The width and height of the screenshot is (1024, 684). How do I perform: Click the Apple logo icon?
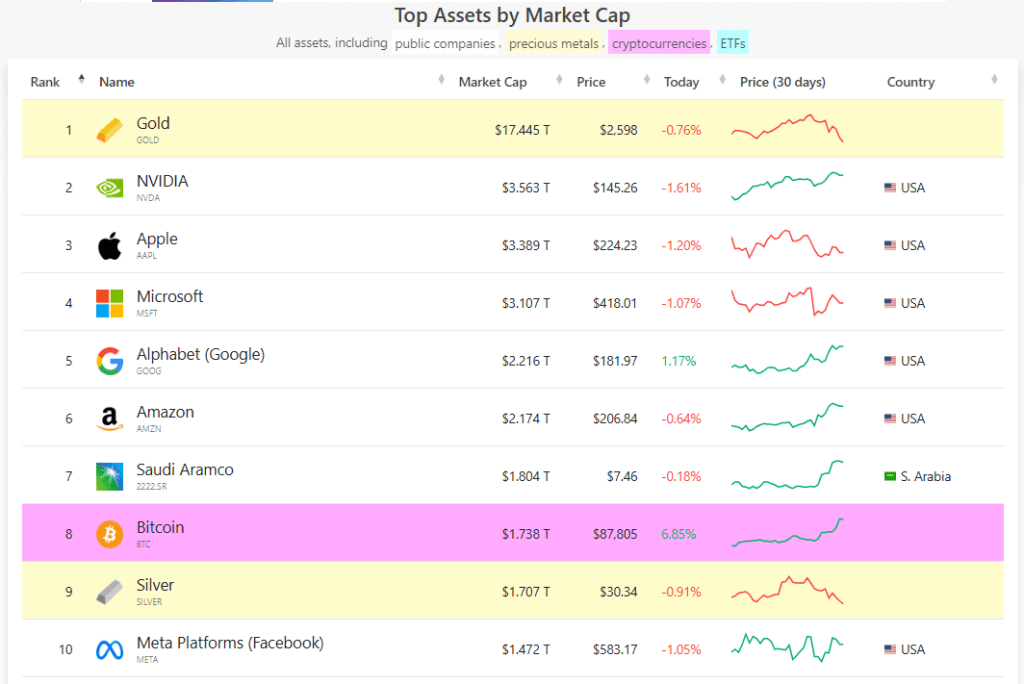(x=110, y=245)
